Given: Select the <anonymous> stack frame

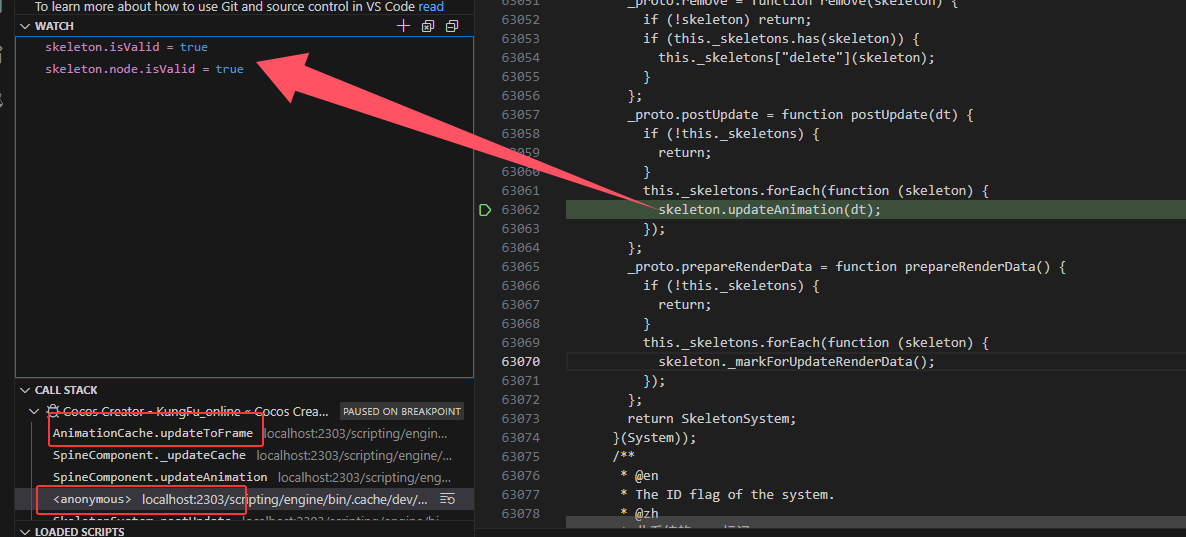Looking at the screenshot, I should (244, 499).
